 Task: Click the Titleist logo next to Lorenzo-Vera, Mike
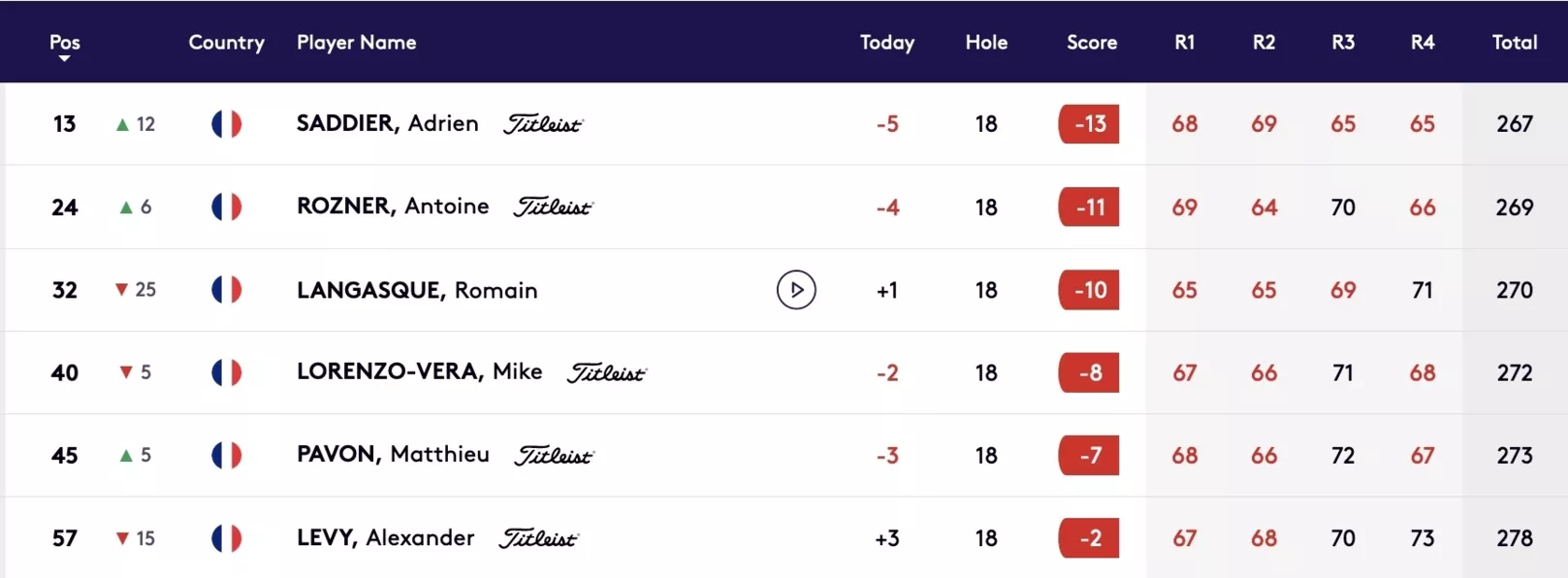pos(607,372)
